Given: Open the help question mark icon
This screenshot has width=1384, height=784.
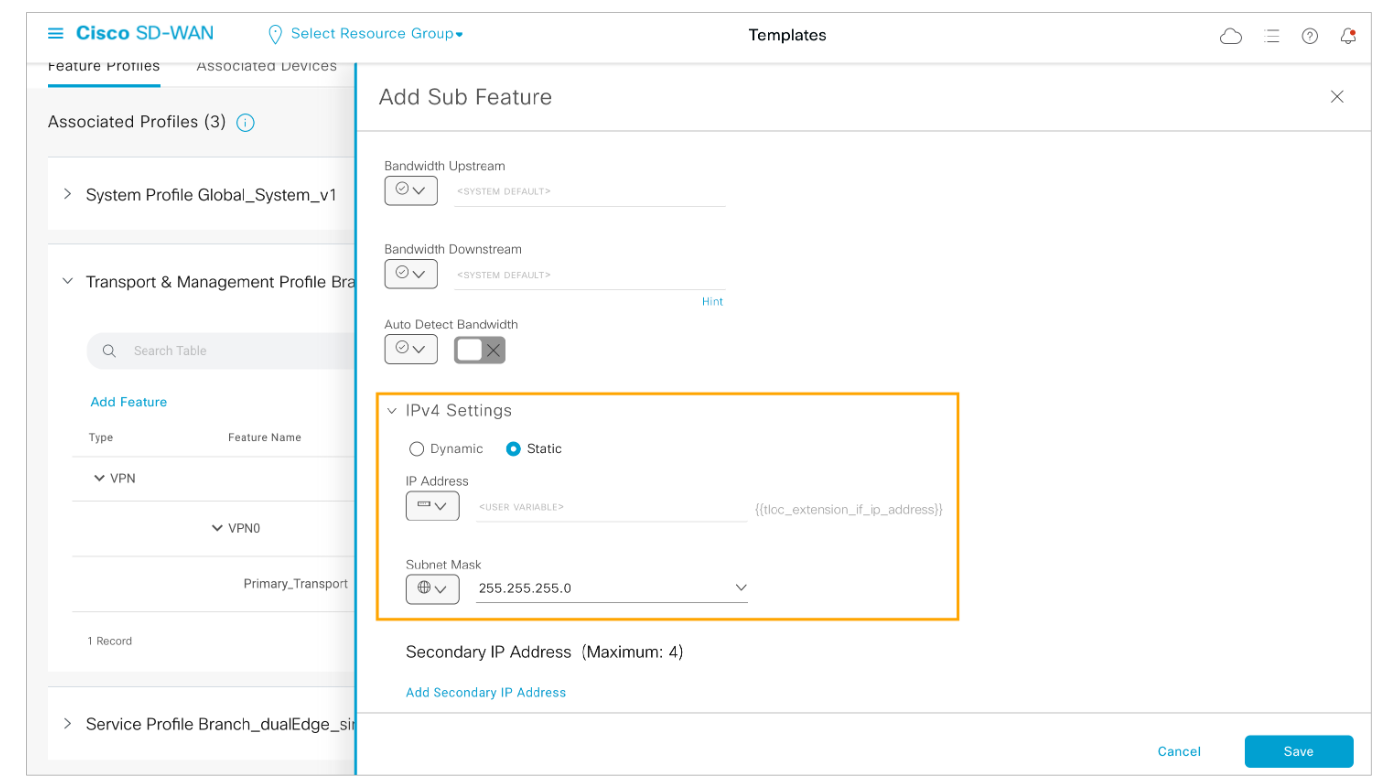Looking at the screenshot, I should 1309,36.
